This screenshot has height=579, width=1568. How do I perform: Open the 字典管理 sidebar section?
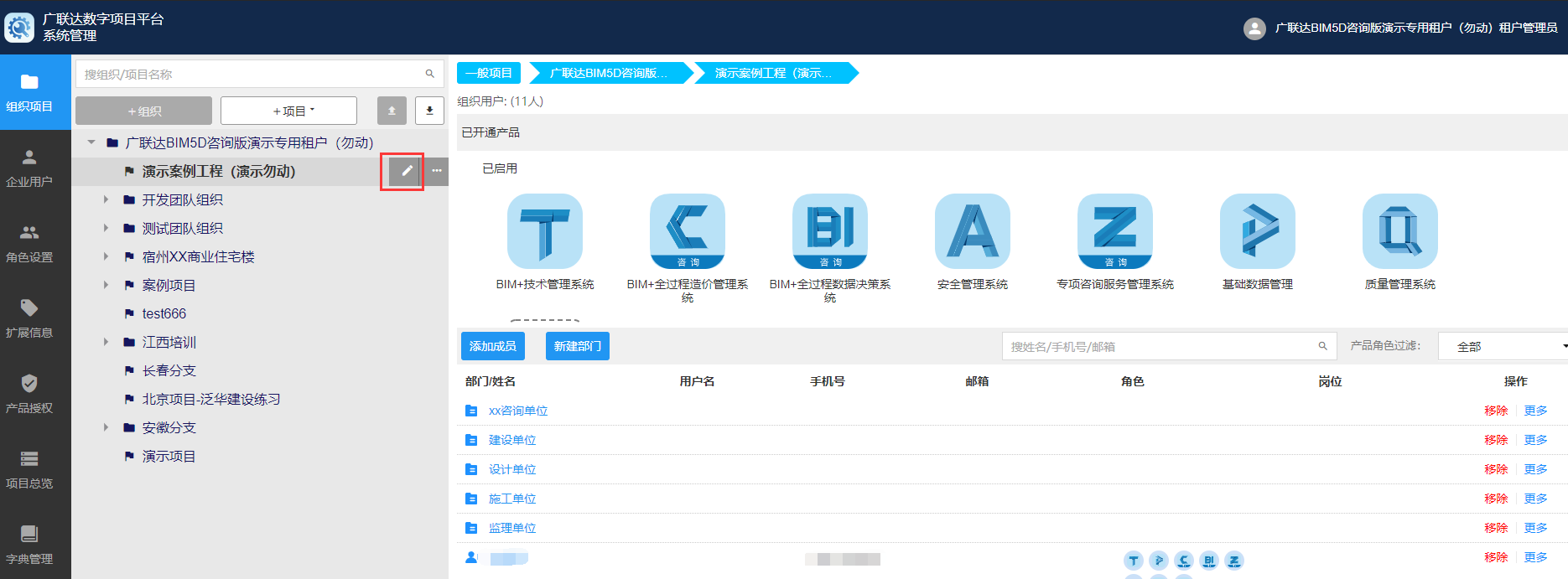click(x=29, y=545)
